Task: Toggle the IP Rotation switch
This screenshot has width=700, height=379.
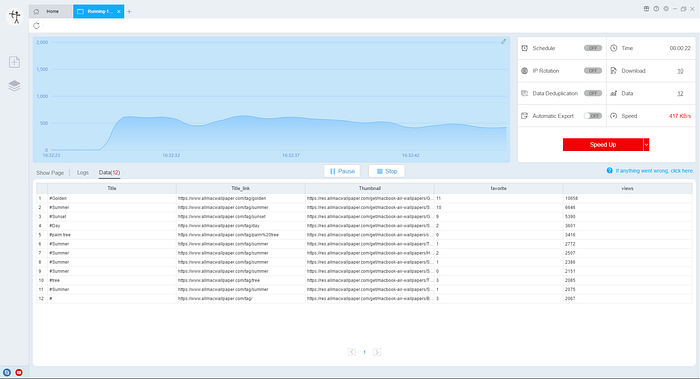Action: (x=593, y=71)
